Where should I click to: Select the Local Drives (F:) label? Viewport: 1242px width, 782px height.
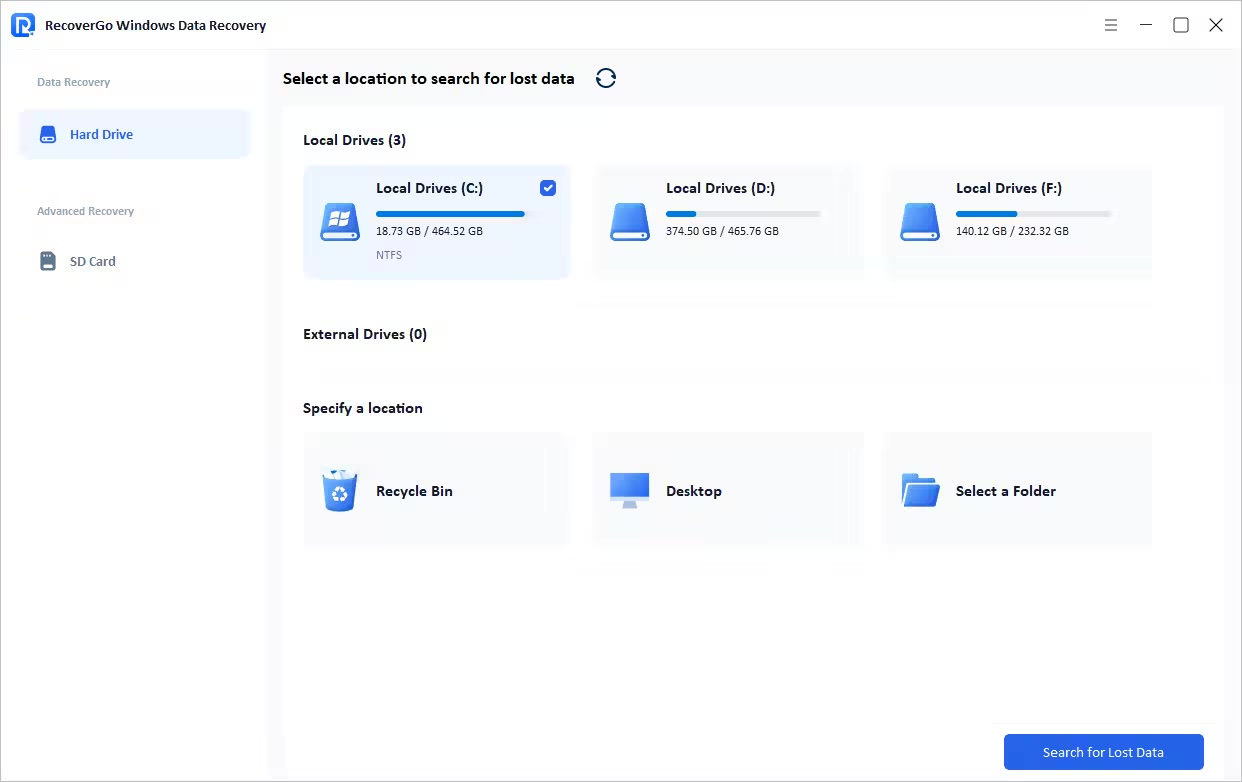[x=1008, y=188]
